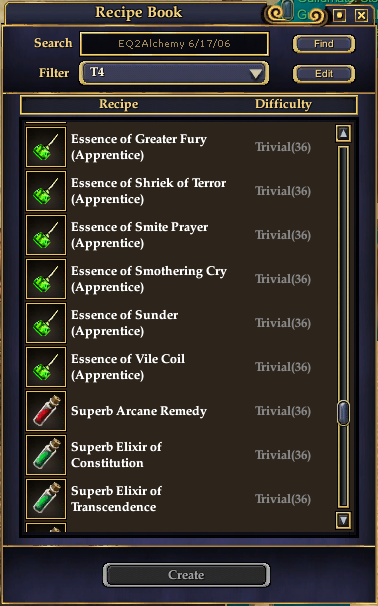This screenshot has height=606, width=378.
Task: Click the recipe list scroll-down arrow
Action: 343,520
